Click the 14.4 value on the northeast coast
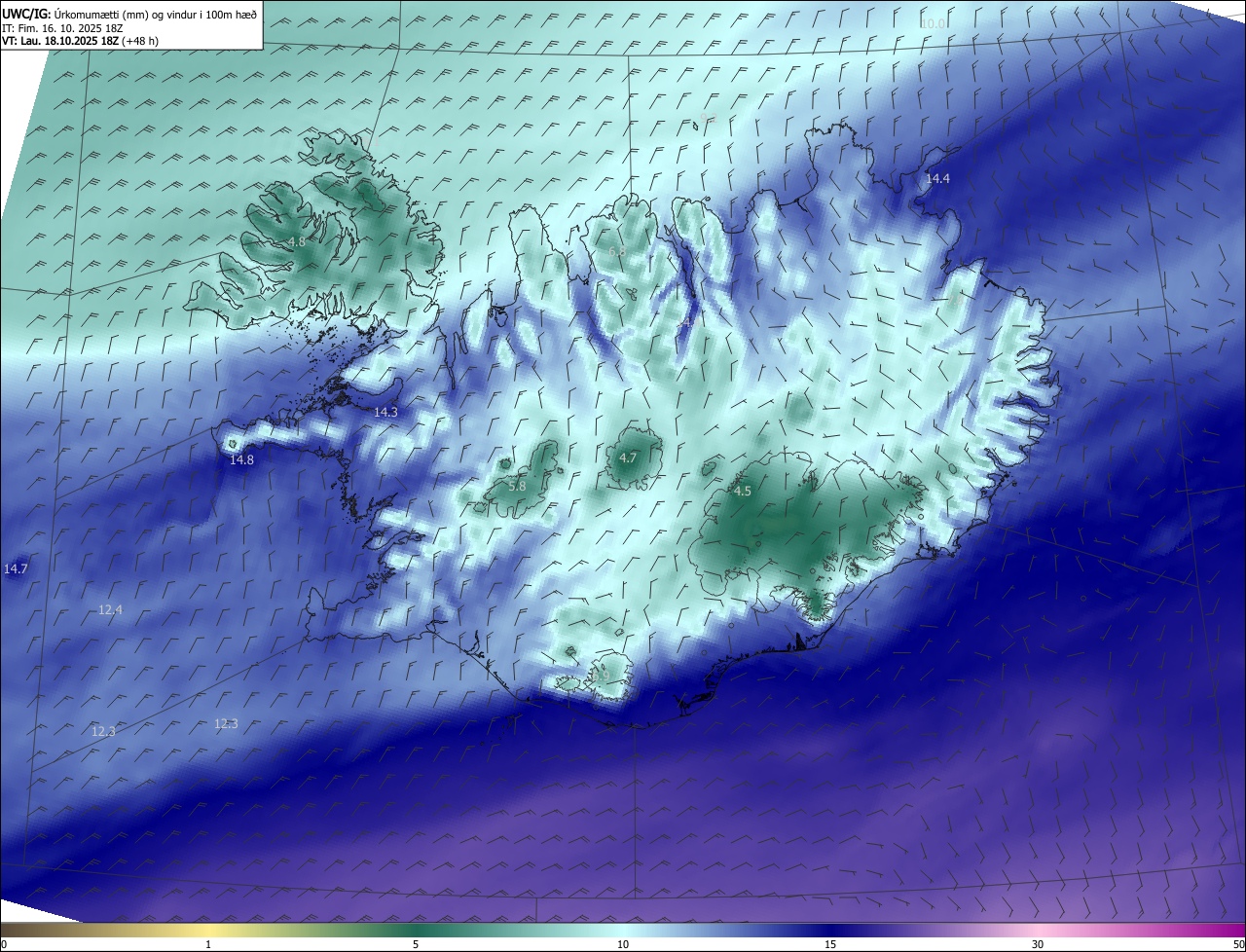The height and width of the screenshot is (952, 1246). pos(937,178)
